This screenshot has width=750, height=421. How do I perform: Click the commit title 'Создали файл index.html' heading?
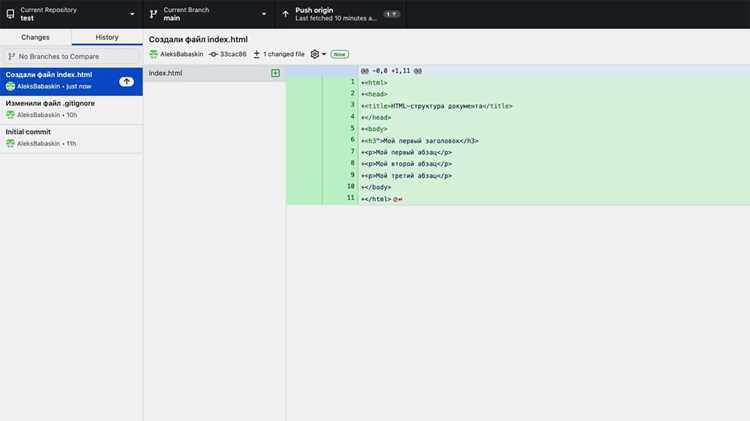(x=198, y=39)
